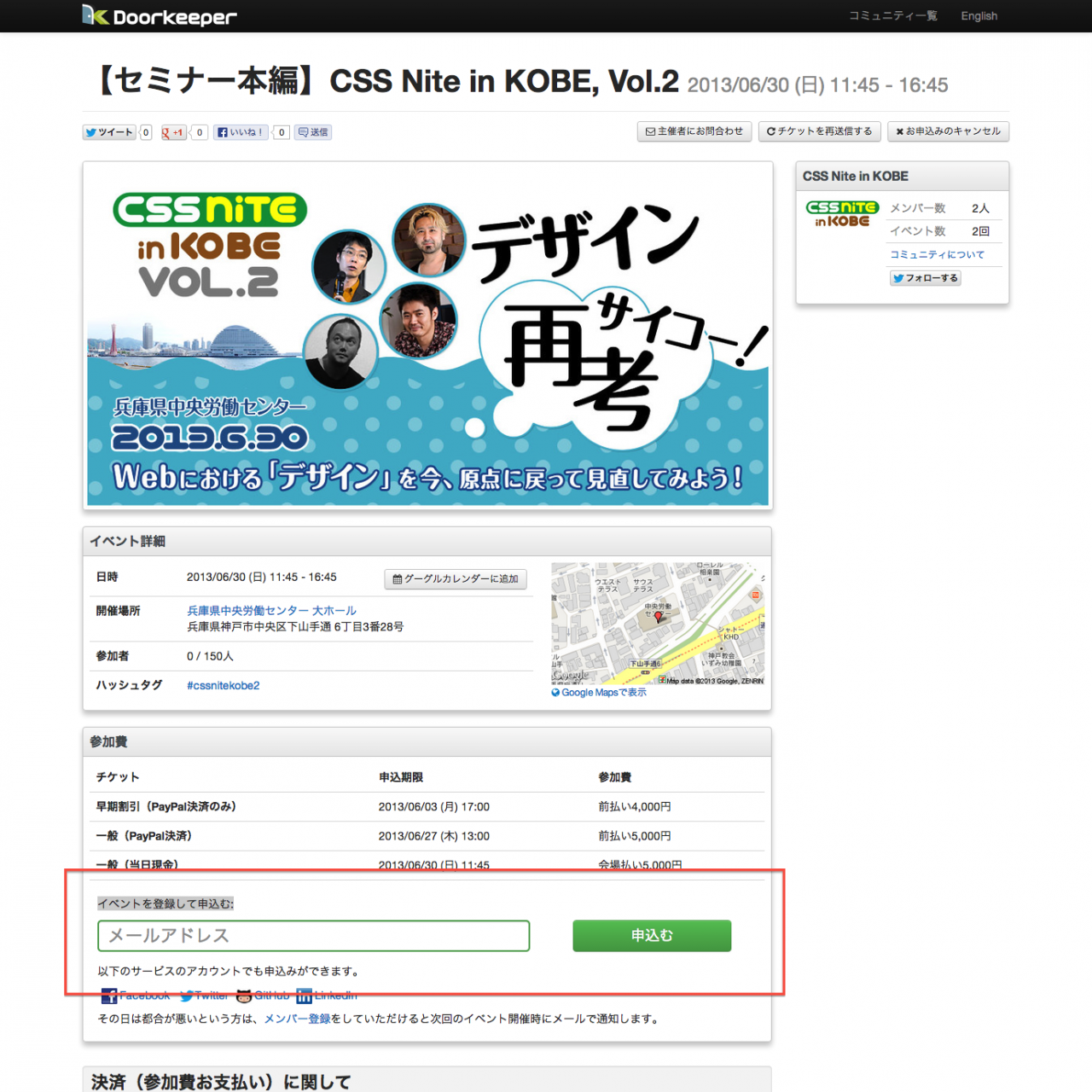The width and height of the screenshot is (1092, 1092).
Task: Click the 主催者にお問合わせ button
Action: [x=694, y=131]
